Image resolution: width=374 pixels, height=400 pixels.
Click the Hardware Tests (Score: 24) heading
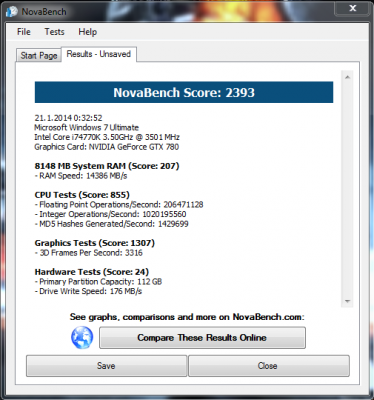coord(92,272)
